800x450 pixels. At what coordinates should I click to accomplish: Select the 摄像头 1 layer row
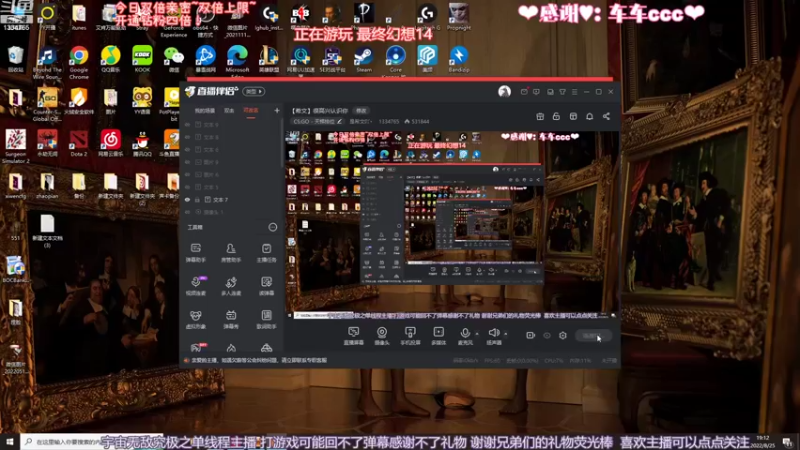coord(231,212)
